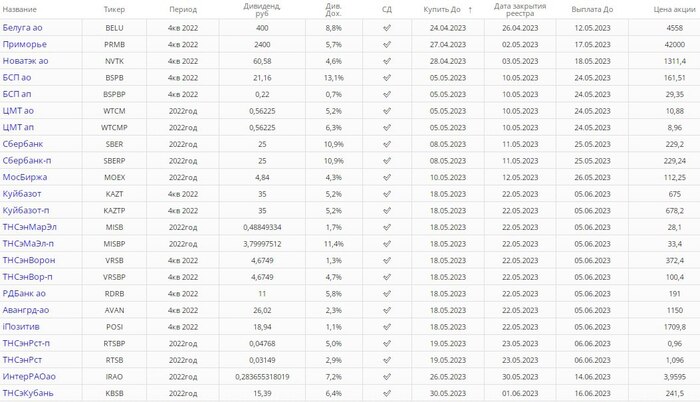The height and width of the screenshot is (402, 700).
Task: Select the SBER ticker cell
Action: 114,144
